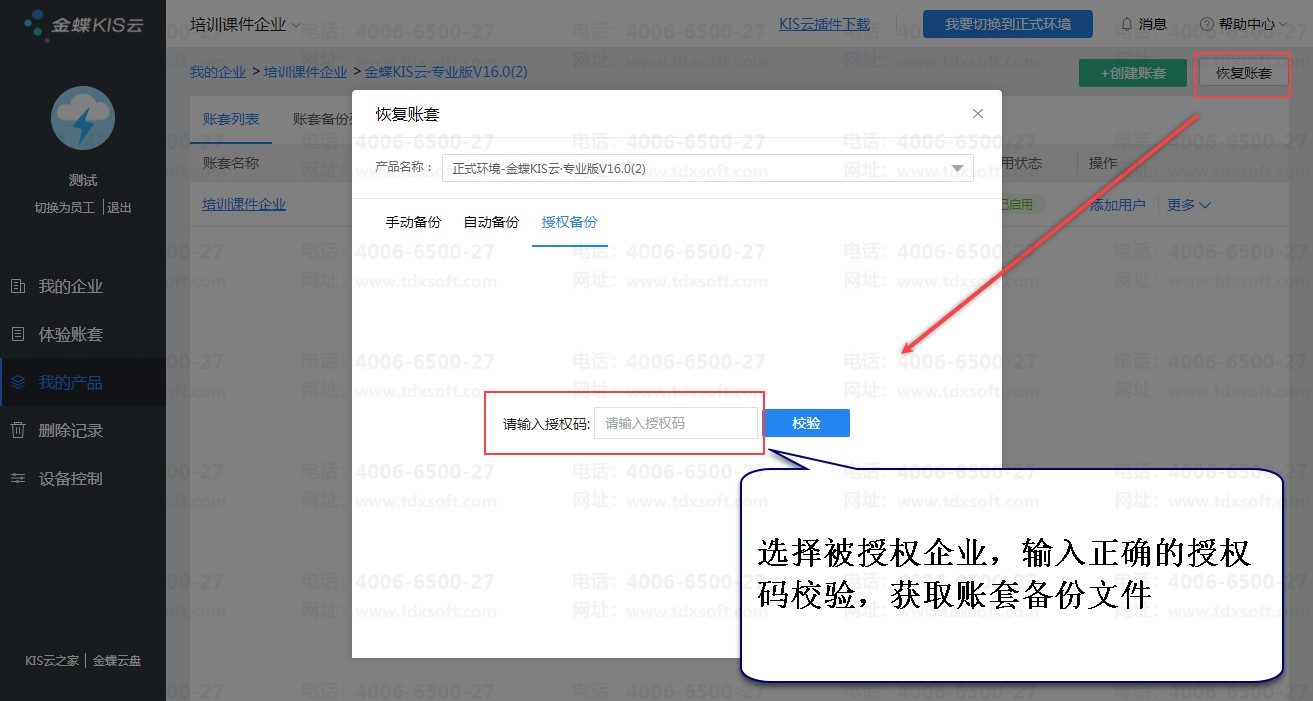The image size is (1313, 701).
Task: Open 体验账套 in the sidebar
Action: pyautogui.click(x=70, y=335)
